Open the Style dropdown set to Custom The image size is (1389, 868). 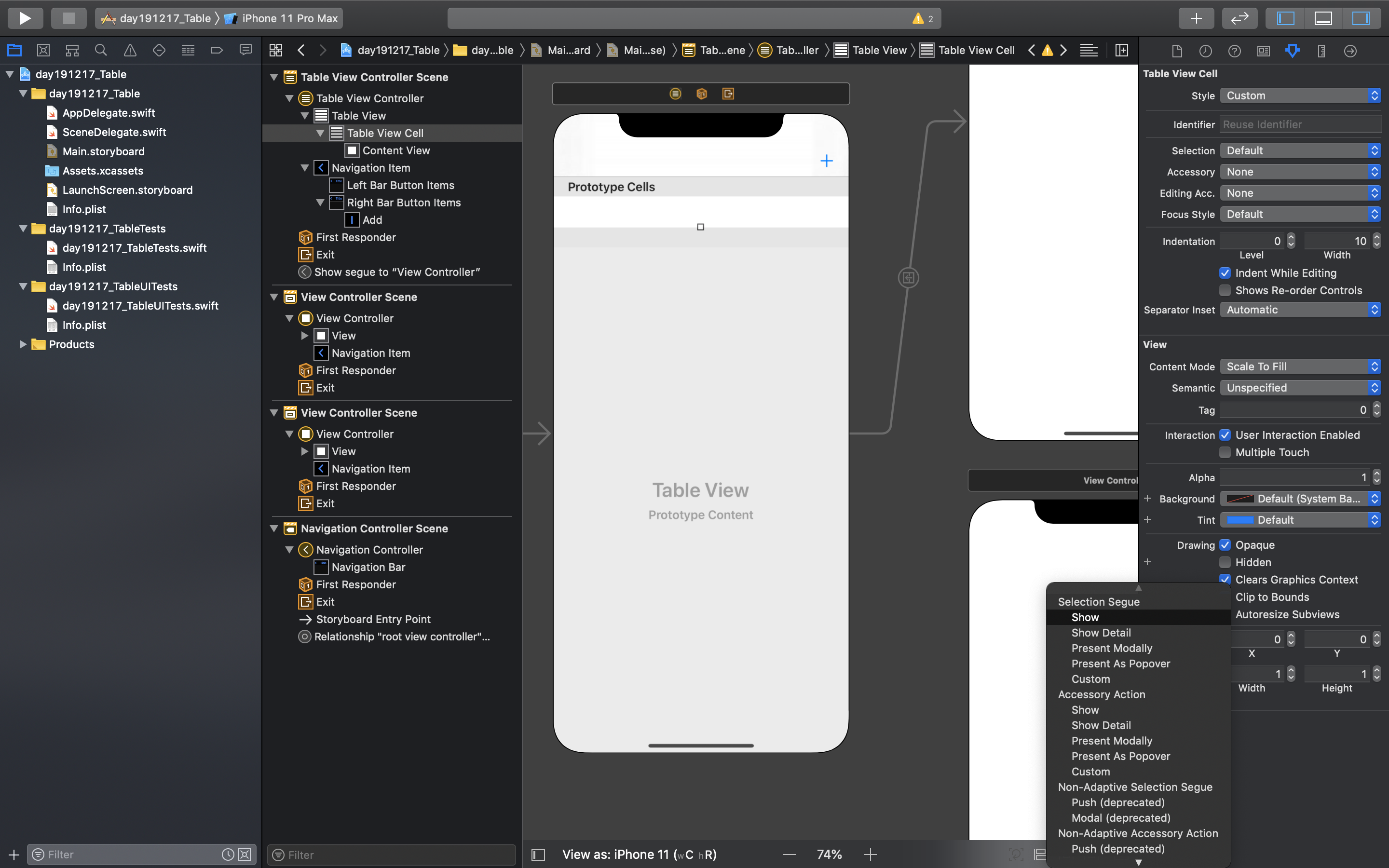(1299, 96)
